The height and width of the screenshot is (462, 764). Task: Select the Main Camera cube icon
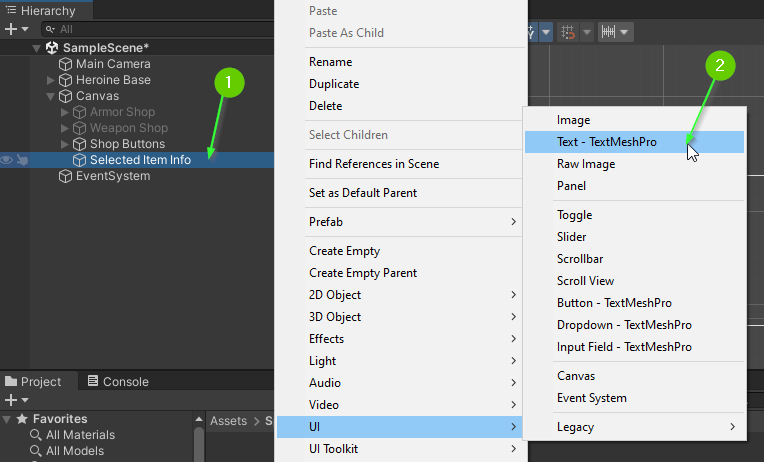[65, 64]
